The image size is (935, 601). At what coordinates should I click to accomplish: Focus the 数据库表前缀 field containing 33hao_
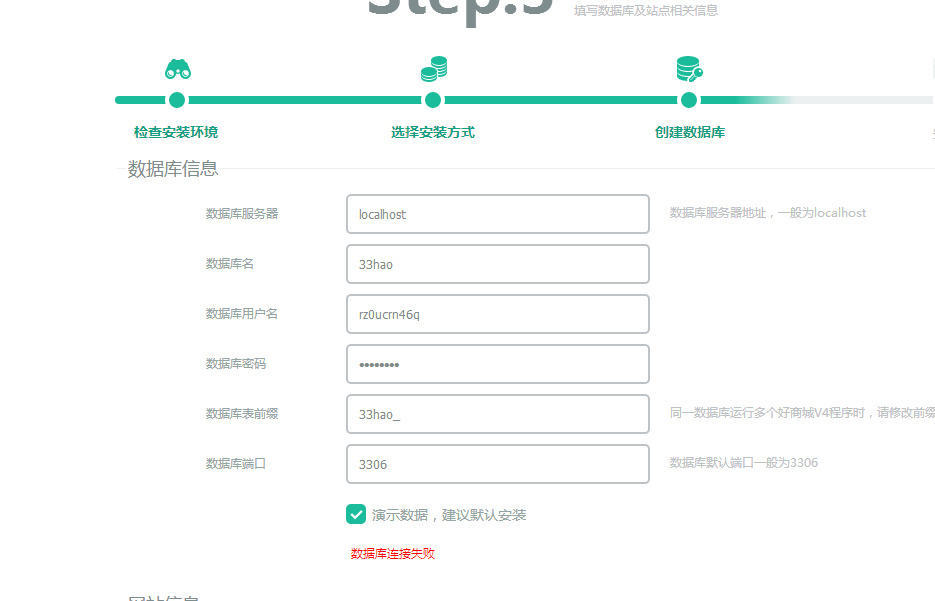pos(498,414)
